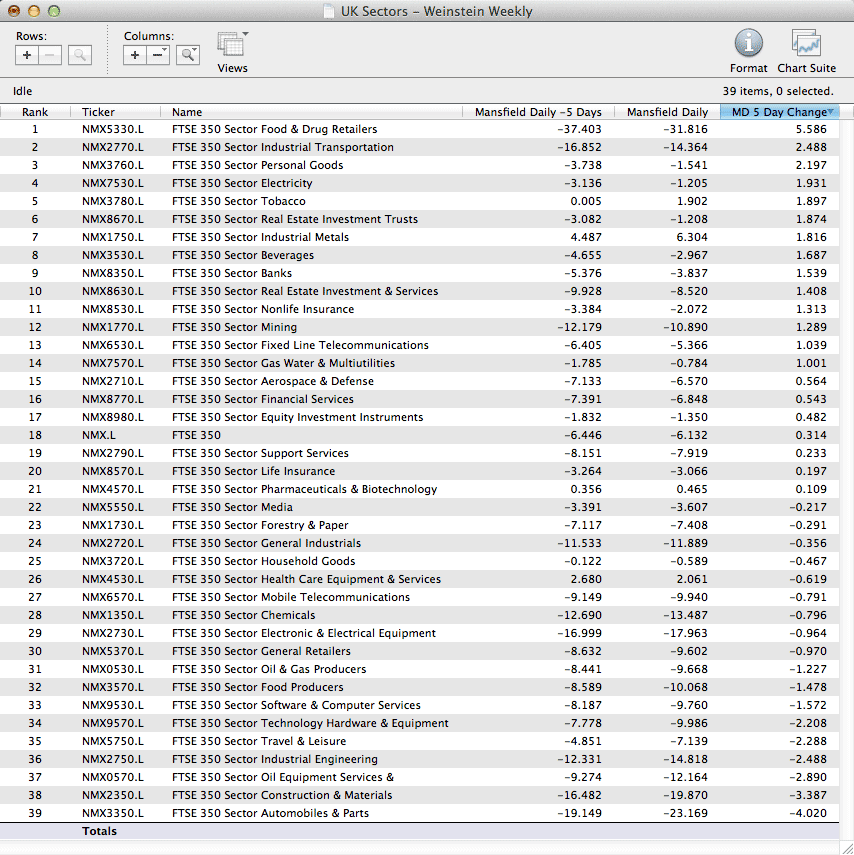Expand the Columns search dropdown
This screenshot has height=855, width=854.
[188, 56]
